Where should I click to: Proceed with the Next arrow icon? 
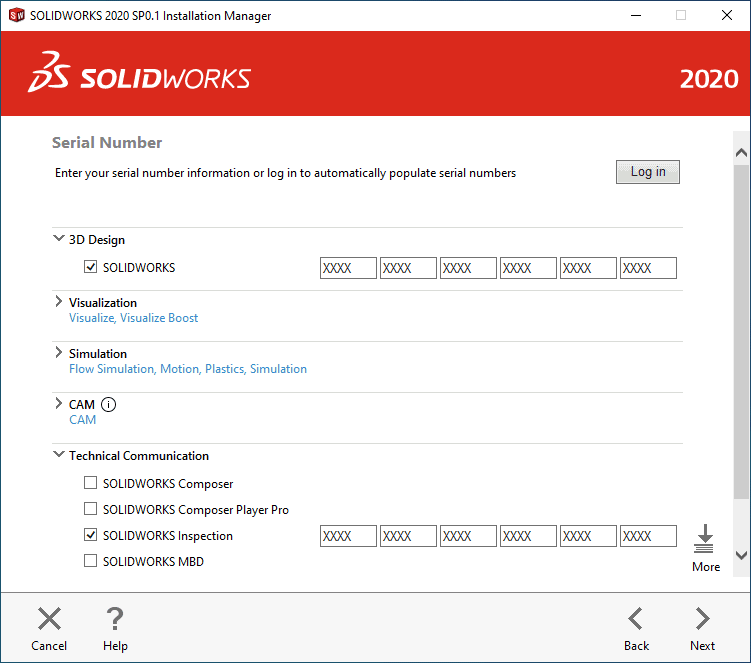click(x=702, y=619)
